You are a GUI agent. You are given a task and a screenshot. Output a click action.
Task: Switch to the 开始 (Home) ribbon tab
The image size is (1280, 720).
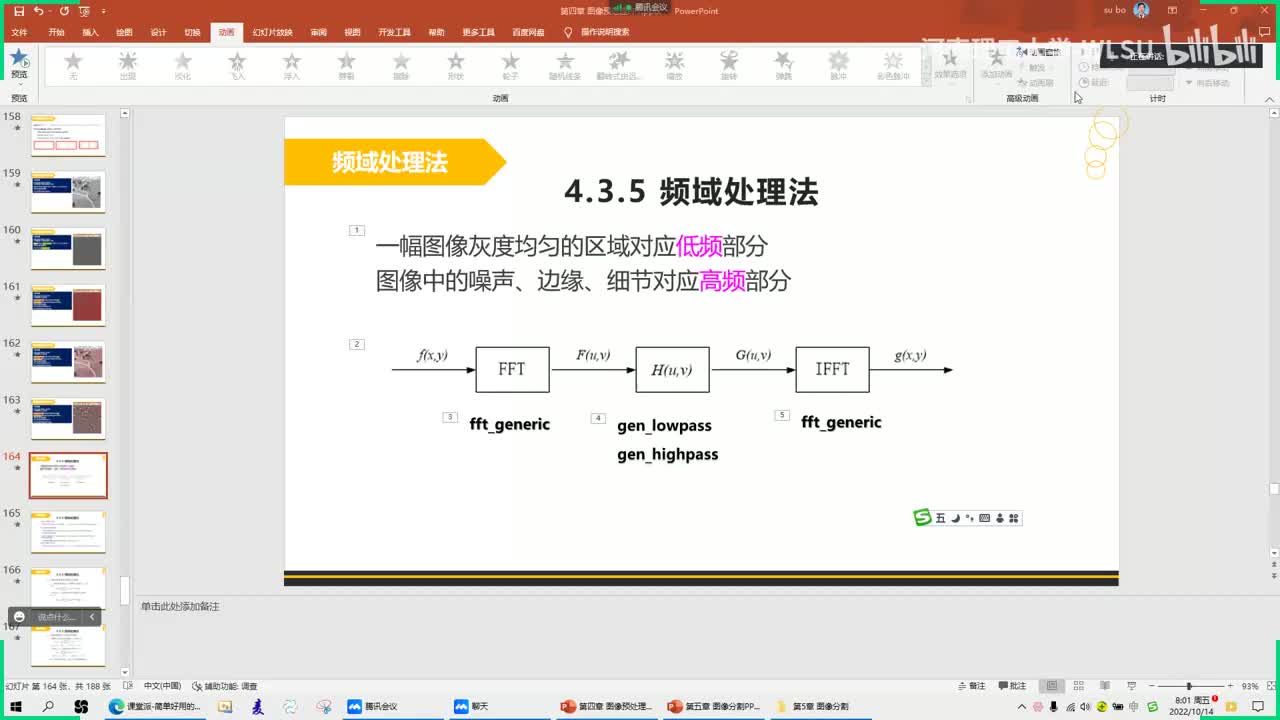(56, 32)
